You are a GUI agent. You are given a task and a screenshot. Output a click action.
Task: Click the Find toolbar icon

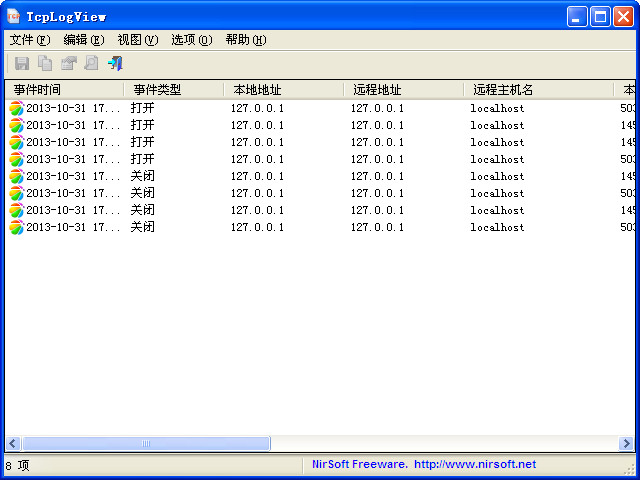pyautogui.click(x=91, y=64)
